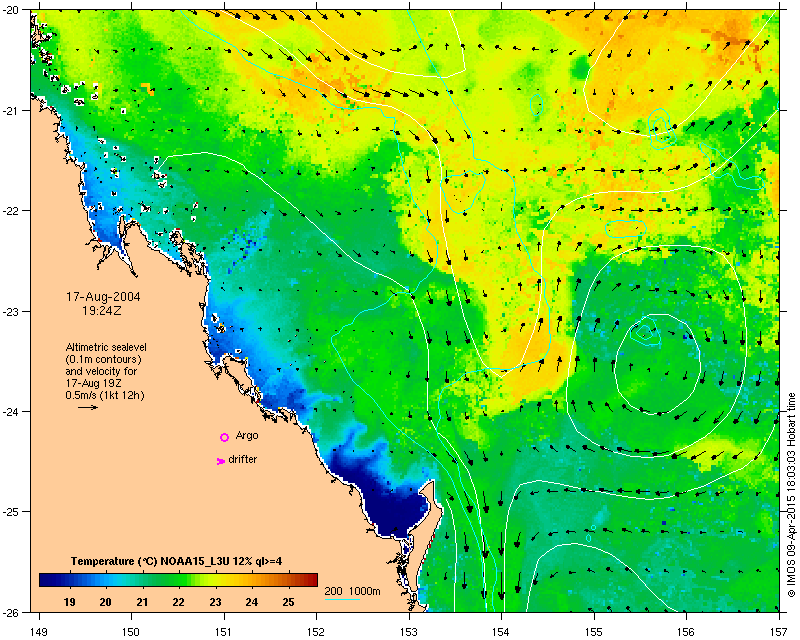This screenshot has height=640, width=800.
Task: Click the 'Temperature (°C) NOAA15_L3U 12% ql>=4' title
Action: tap(177, 561)
